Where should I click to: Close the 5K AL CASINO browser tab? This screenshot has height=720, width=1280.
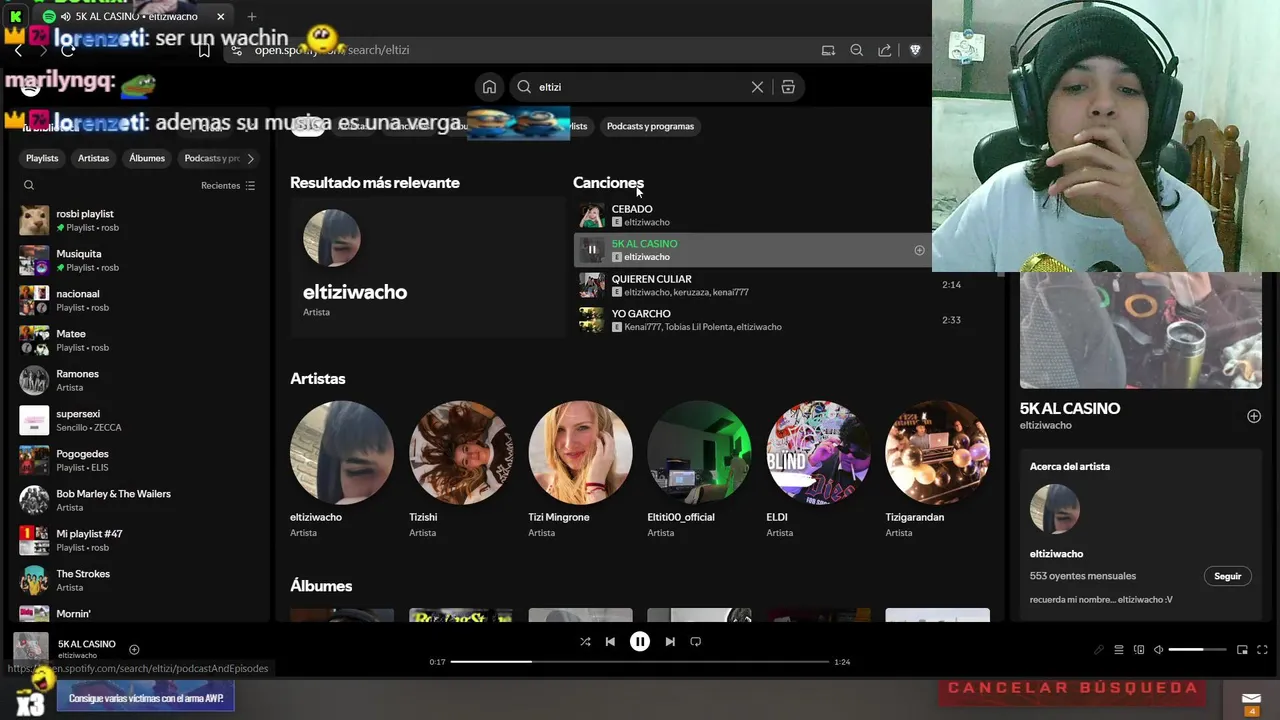[221, 16]
